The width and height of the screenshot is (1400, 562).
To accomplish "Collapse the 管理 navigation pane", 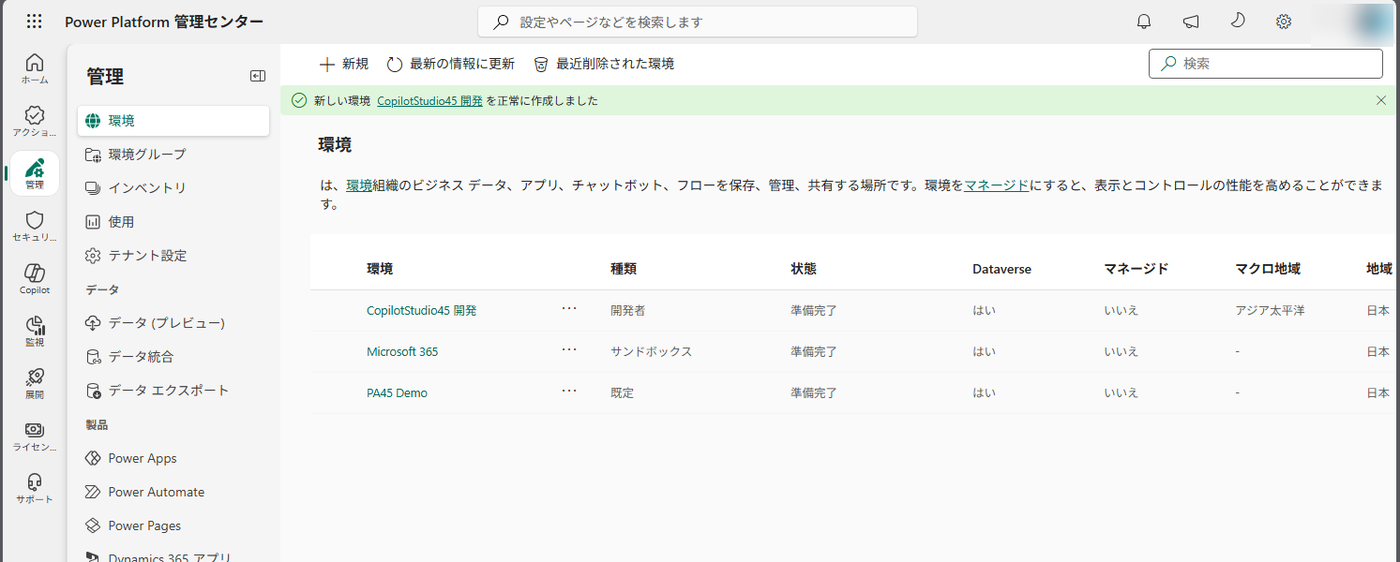I will pyautogui.click(x=258, y=76).
